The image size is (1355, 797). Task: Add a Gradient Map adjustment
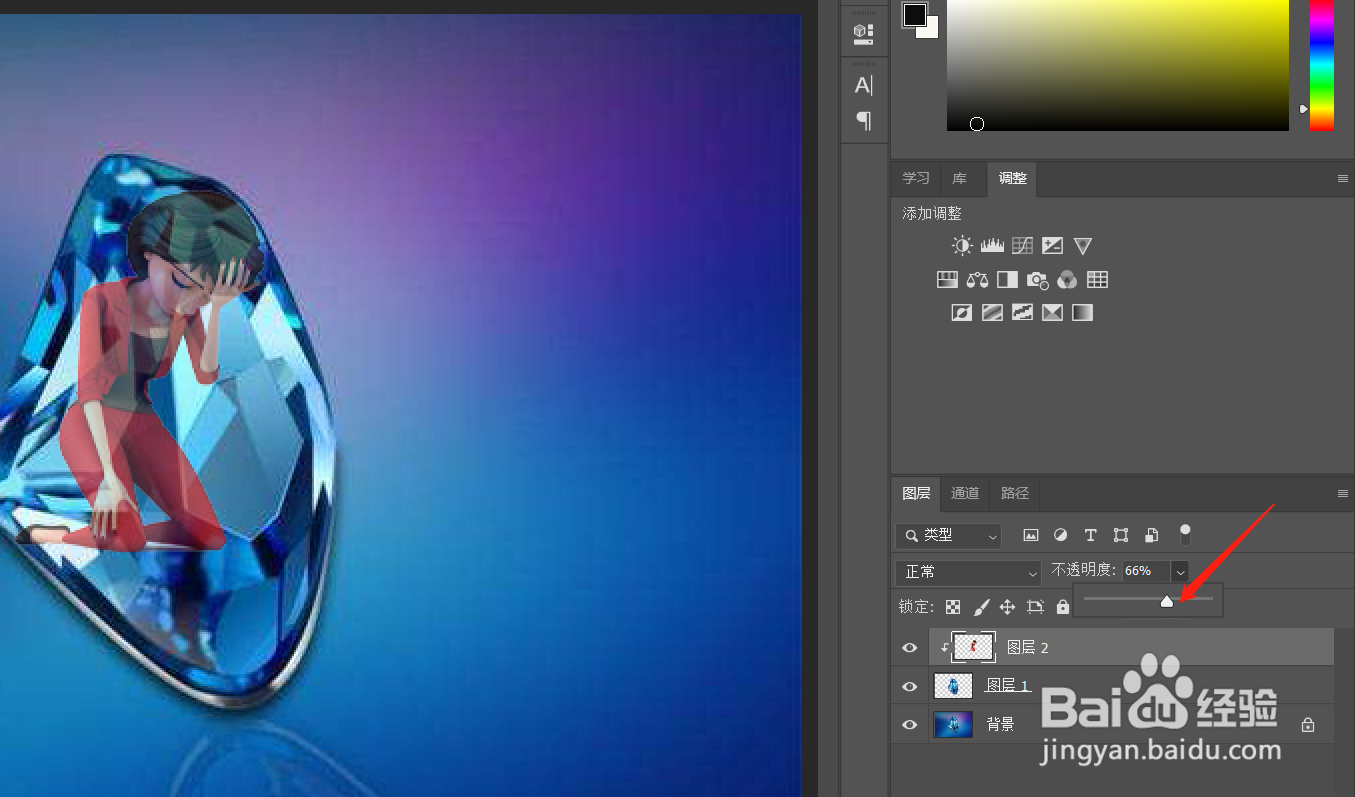(1082, 313)
